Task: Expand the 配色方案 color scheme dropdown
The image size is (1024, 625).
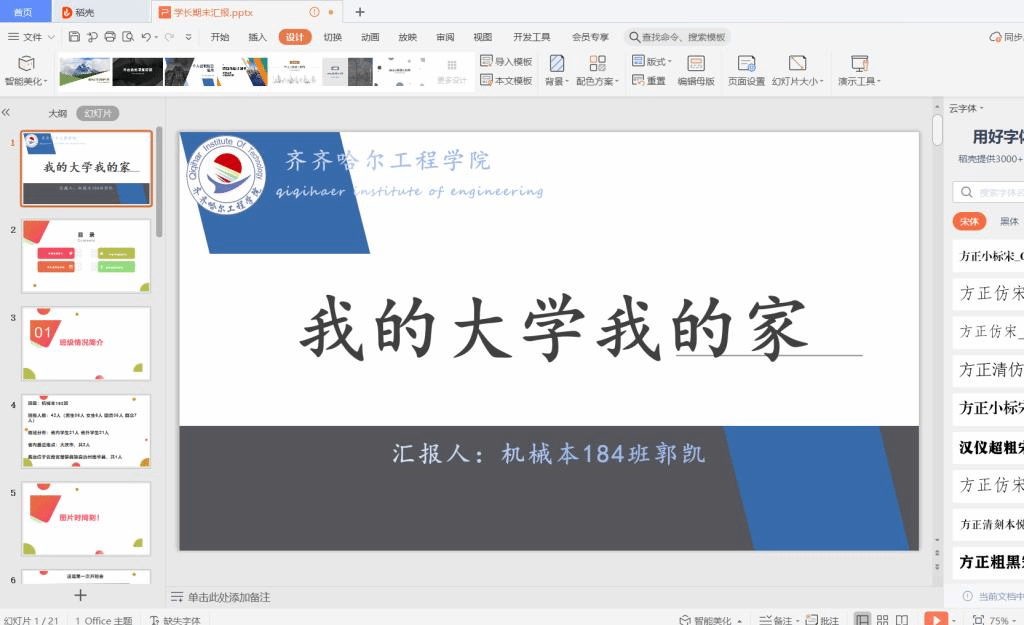Action: (x=597, y=81)
